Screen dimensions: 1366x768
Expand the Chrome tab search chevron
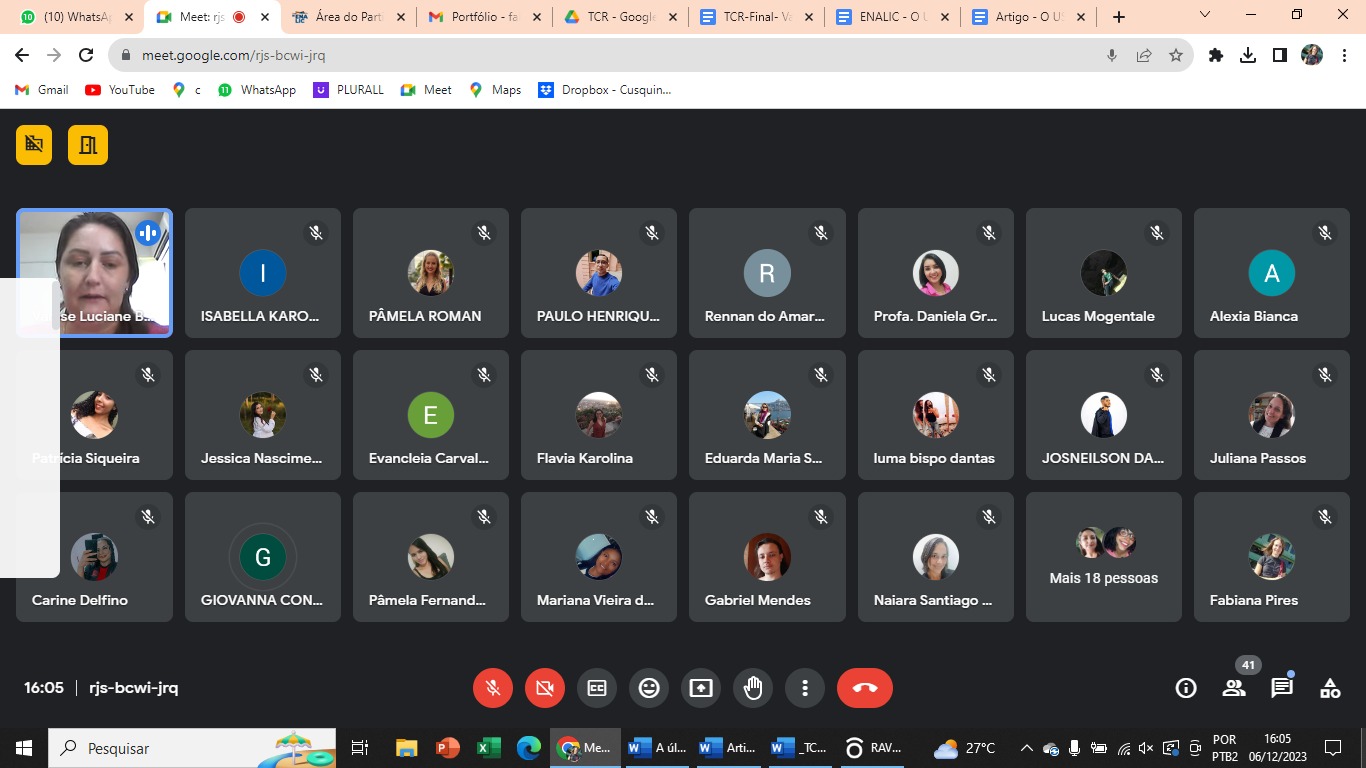click(x=1205, y=16)
